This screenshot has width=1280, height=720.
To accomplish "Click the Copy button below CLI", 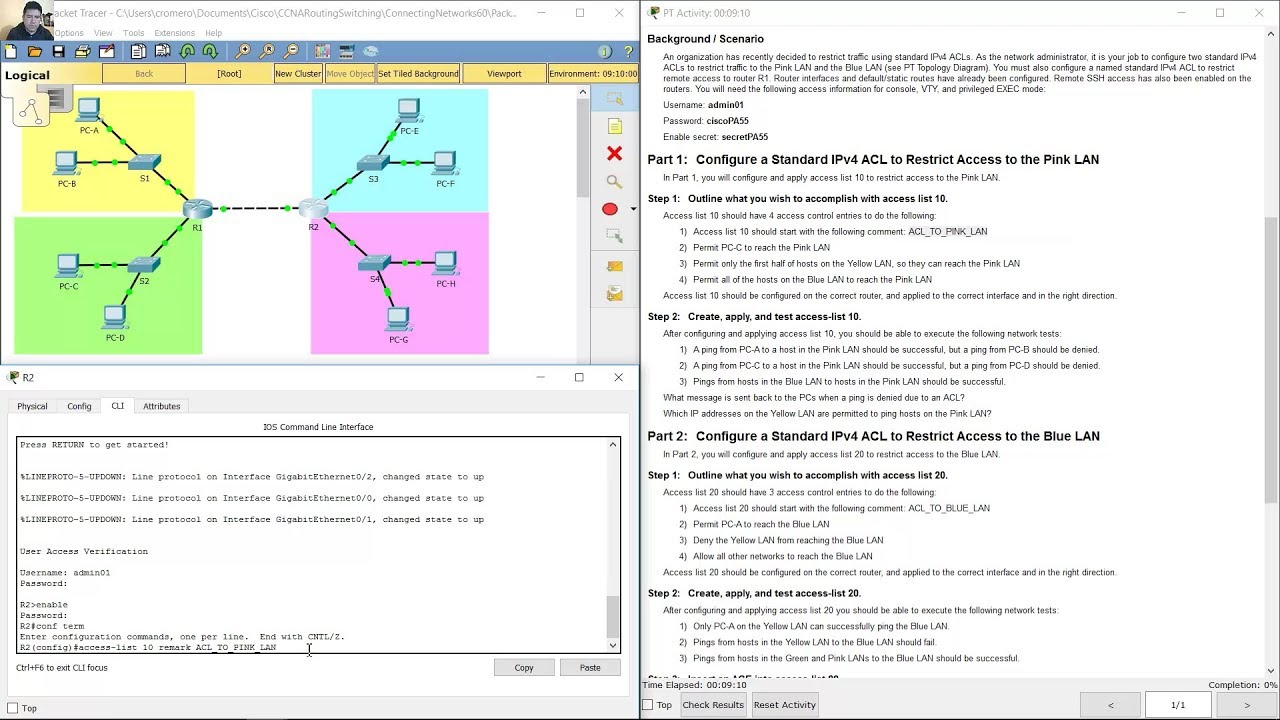I will (524, 668).
